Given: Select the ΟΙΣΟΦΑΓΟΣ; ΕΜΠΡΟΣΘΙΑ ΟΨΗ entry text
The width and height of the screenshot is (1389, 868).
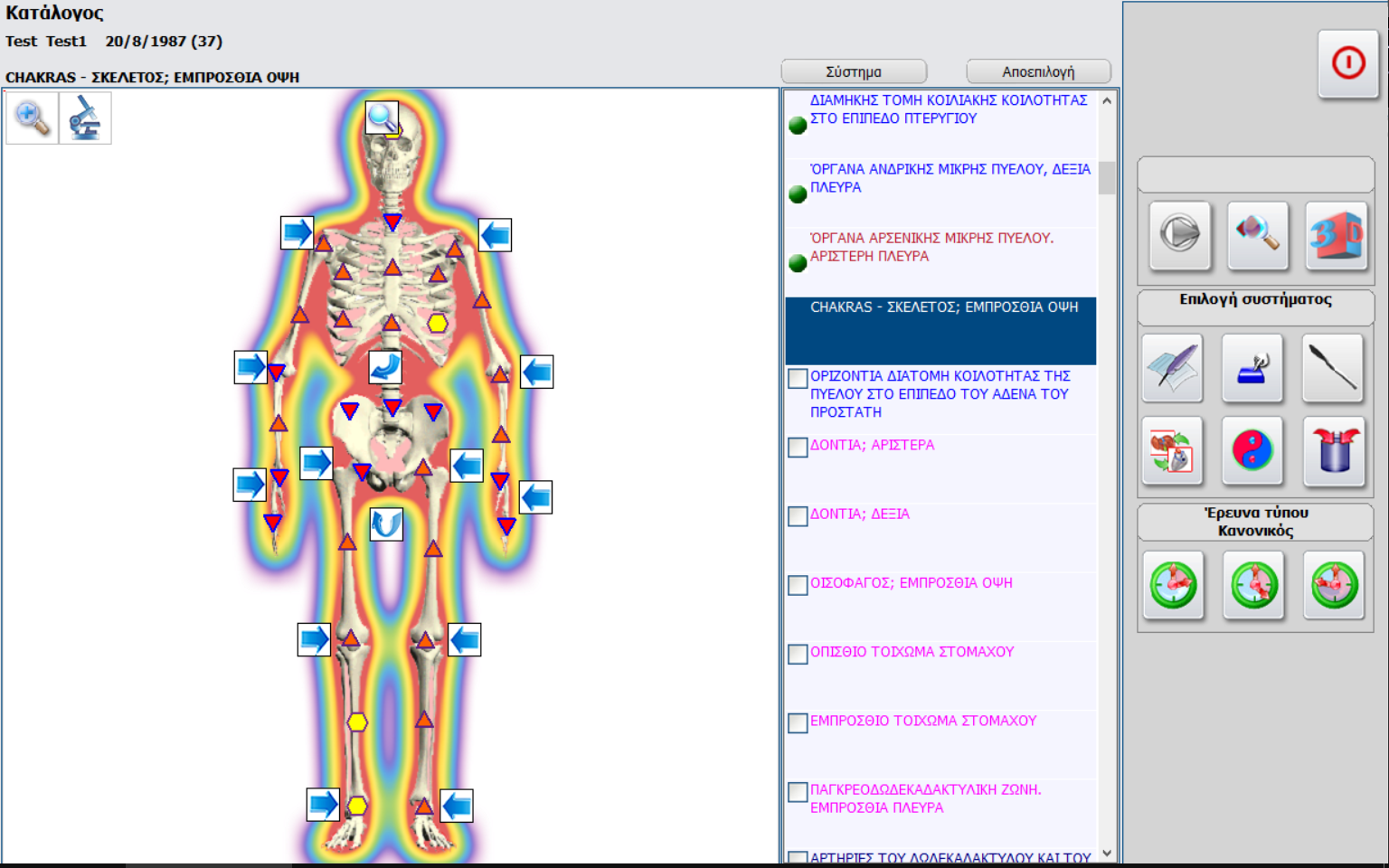Looking at the screenshot, I should 912,583.
